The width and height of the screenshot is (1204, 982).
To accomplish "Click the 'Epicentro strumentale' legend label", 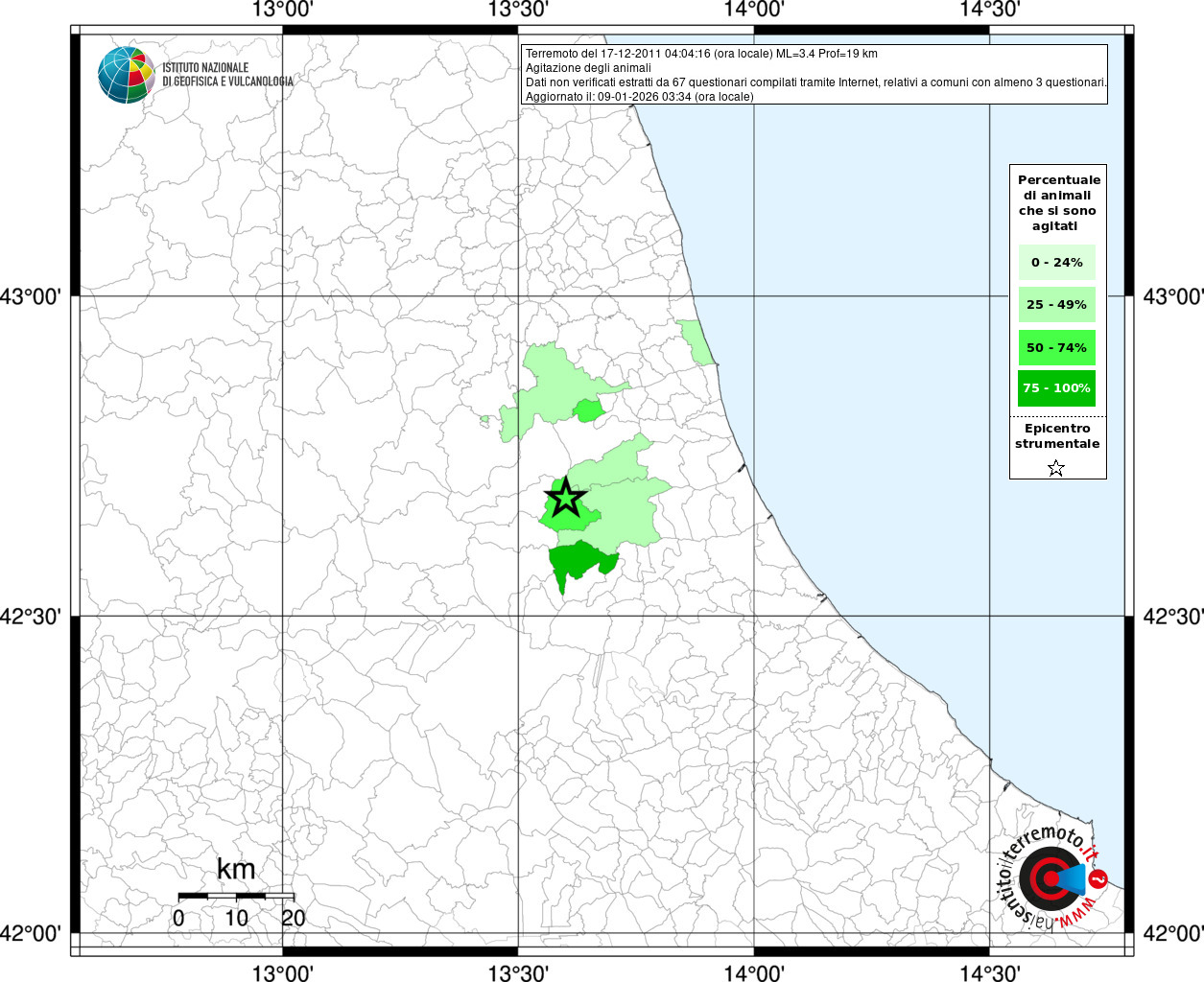I will point(1057,436).
